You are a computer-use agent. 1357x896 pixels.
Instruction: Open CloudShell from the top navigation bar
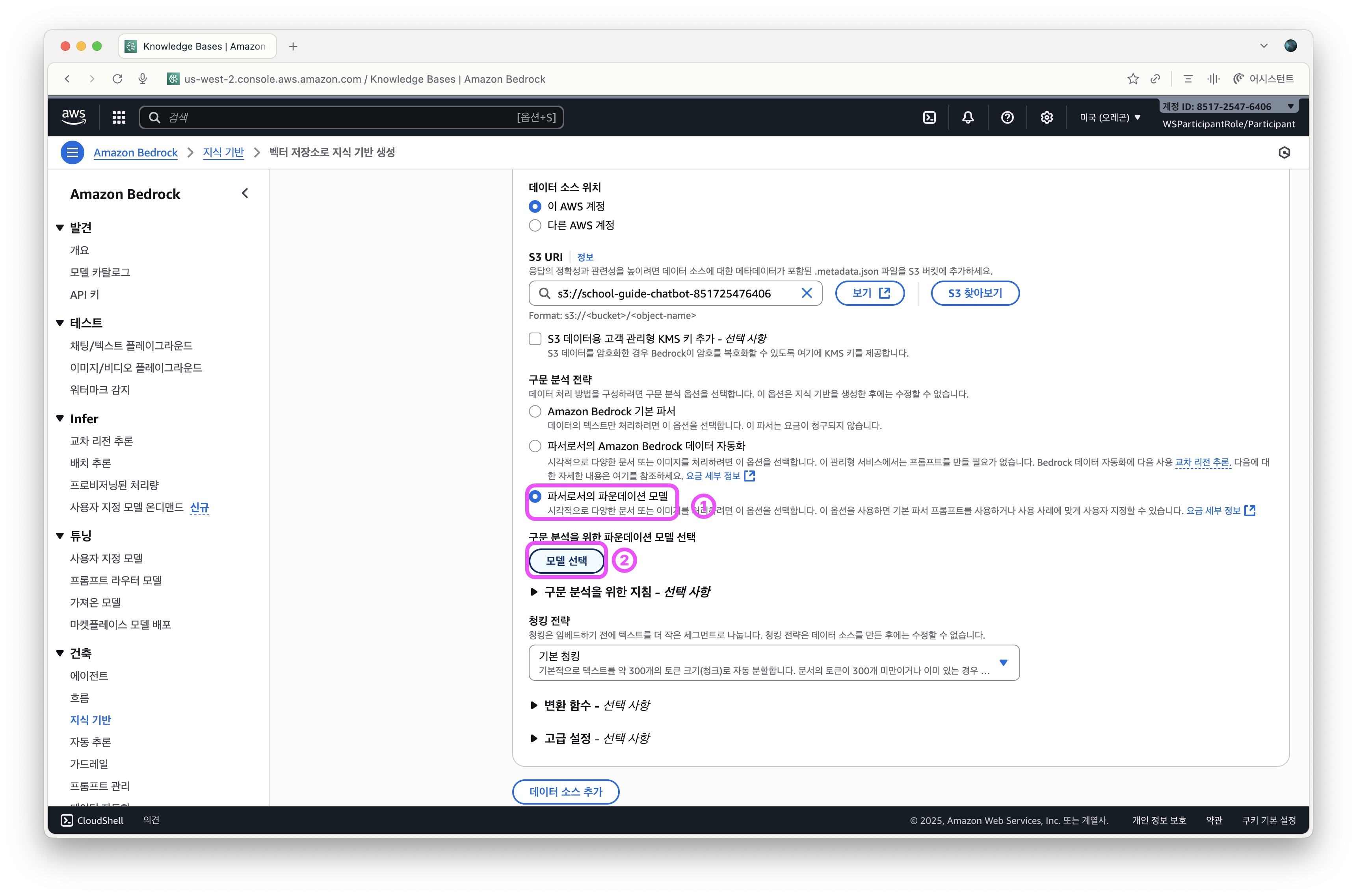pyautogui.click(x=929, y=117)
